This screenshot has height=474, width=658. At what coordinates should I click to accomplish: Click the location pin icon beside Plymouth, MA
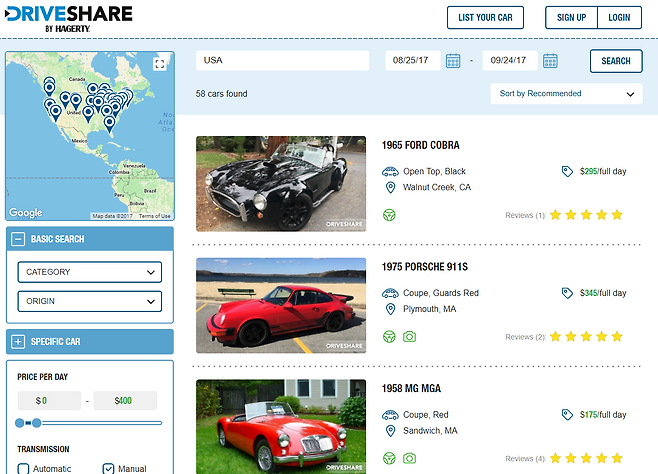point(390,309)
